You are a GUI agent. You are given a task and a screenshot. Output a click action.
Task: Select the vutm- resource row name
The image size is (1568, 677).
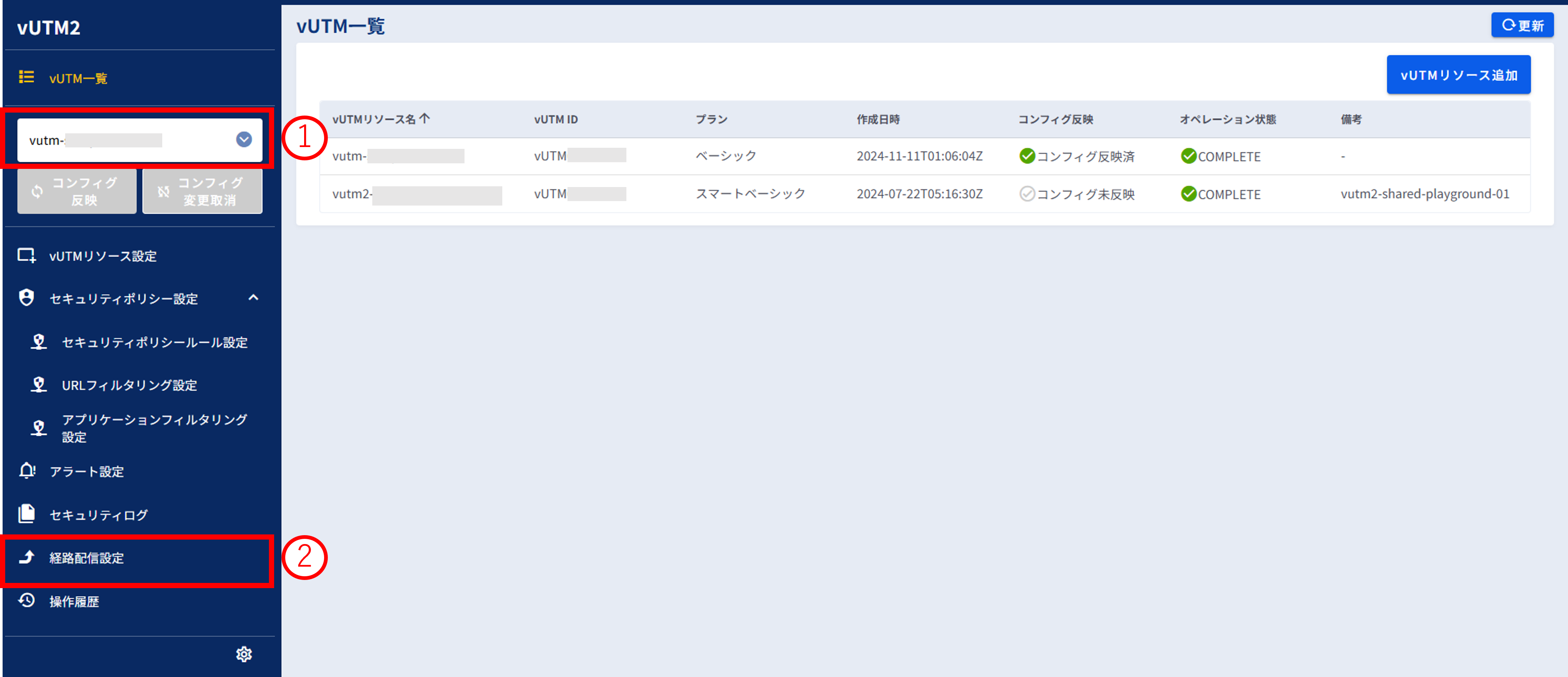[398, 156]
